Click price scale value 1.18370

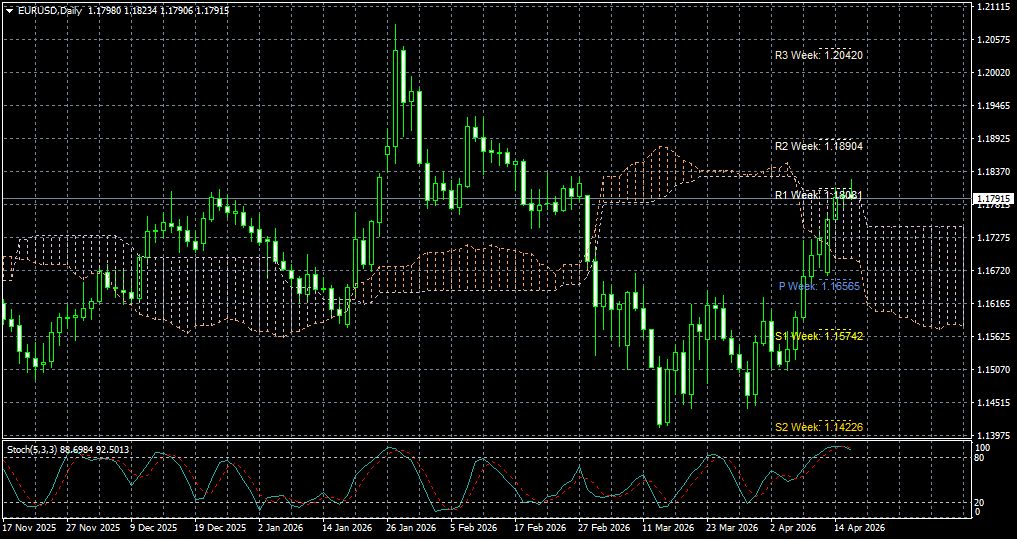(992, 172)
